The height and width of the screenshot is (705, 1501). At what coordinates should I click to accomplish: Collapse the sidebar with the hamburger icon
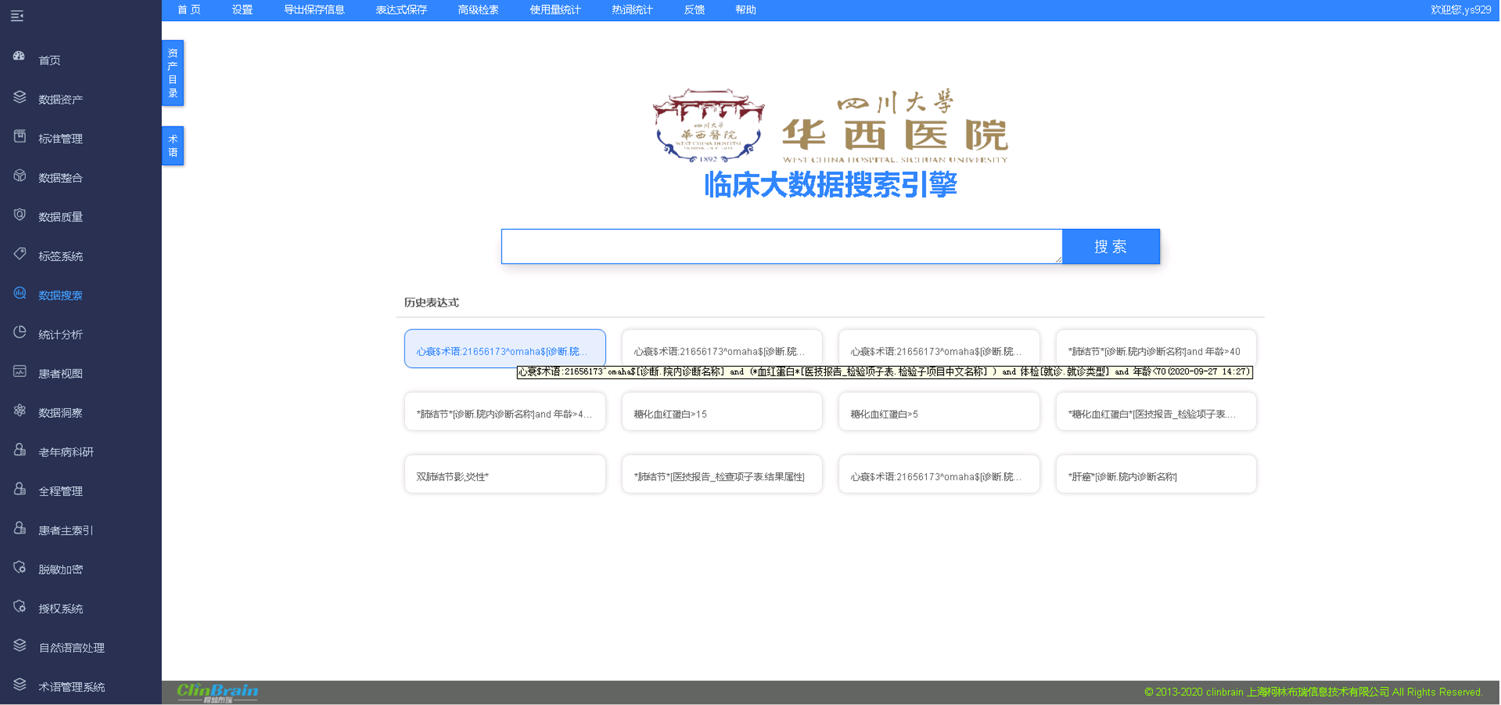[x=17, y=16]
